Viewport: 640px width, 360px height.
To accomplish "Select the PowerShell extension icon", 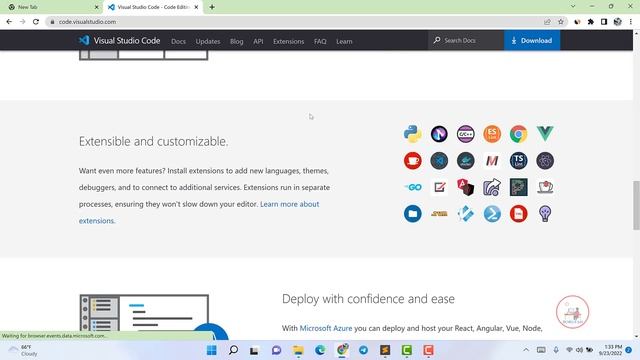I will tap(492, 213).
